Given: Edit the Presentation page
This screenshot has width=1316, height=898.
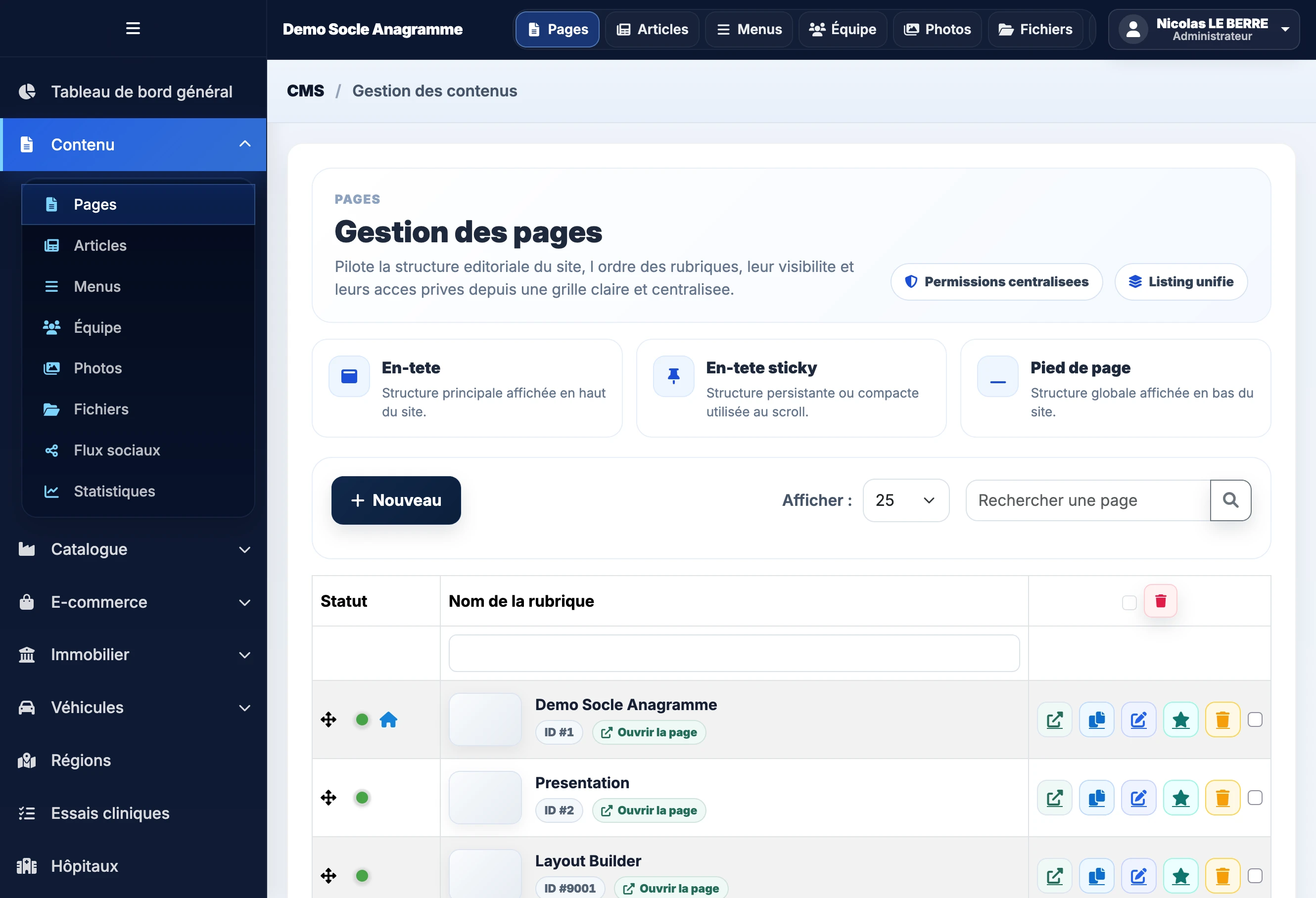Looking at the screenshot, I should pos(1138,798).
